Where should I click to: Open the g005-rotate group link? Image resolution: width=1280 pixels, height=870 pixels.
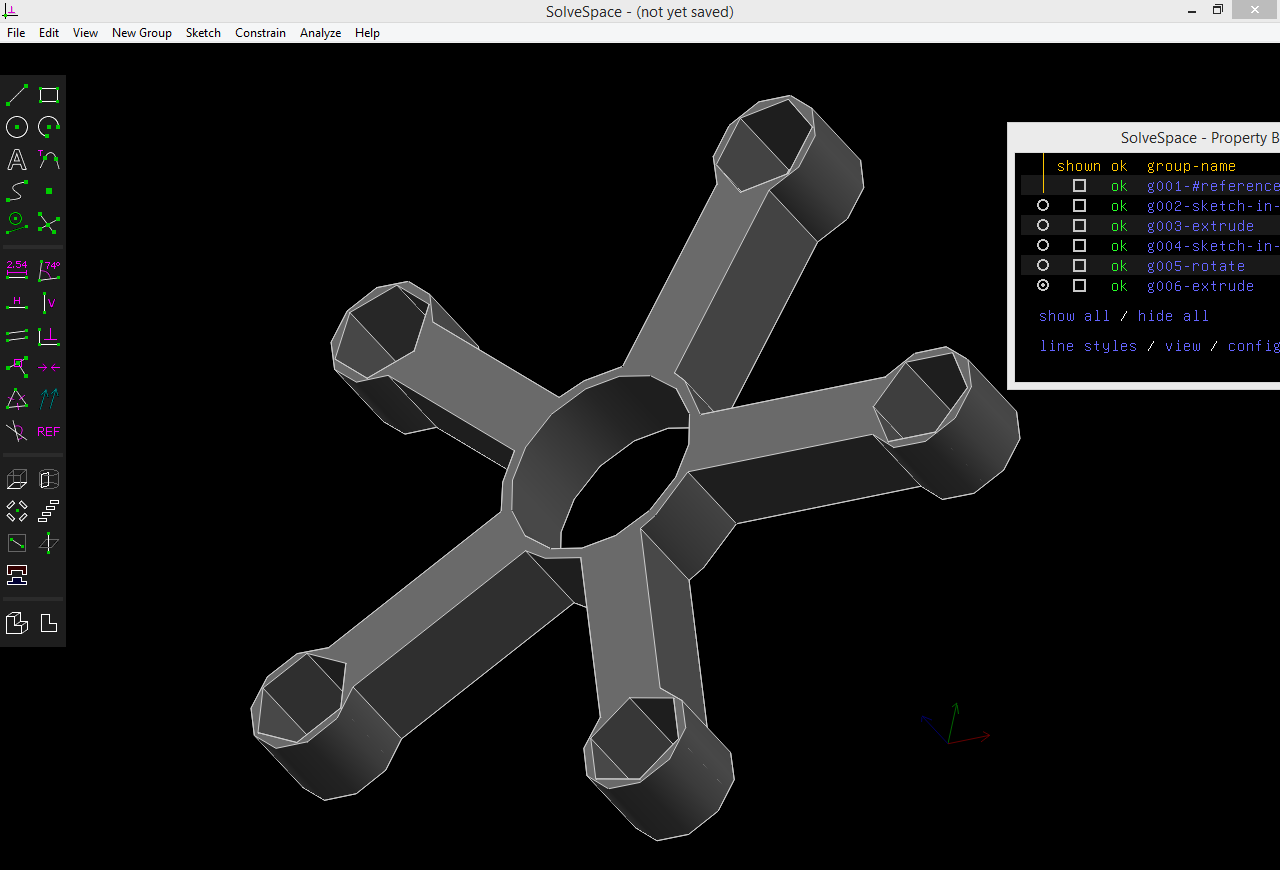click(x=1196, y=266)
